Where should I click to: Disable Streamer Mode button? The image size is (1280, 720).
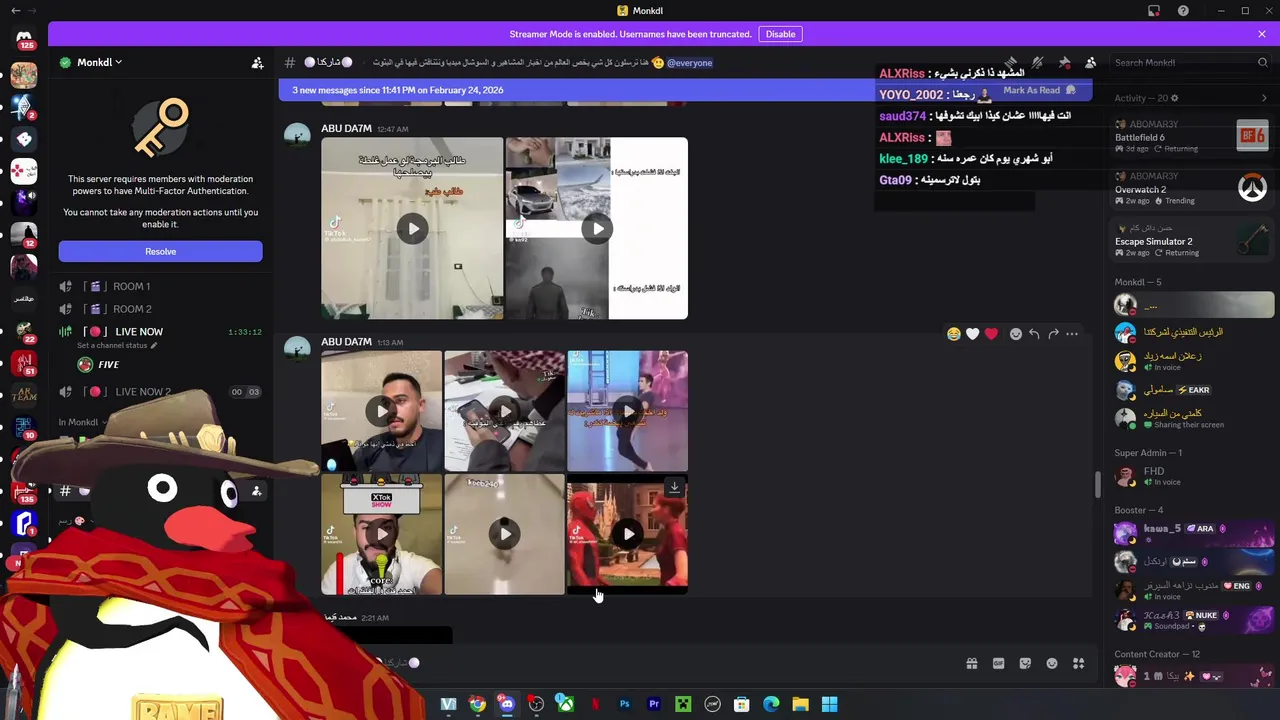click(x=780, y=34)
